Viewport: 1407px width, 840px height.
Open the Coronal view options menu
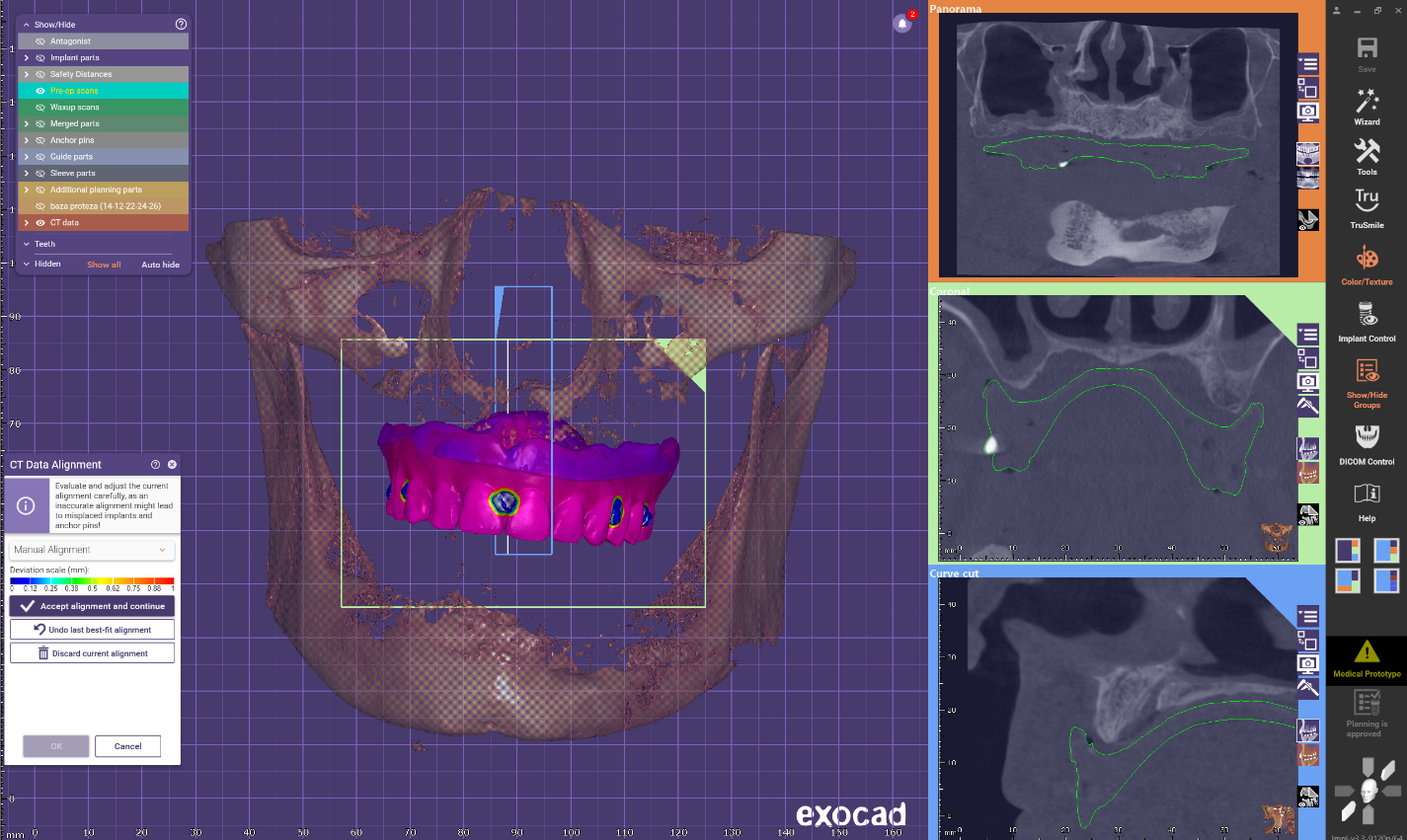(x=1307, y=335)
